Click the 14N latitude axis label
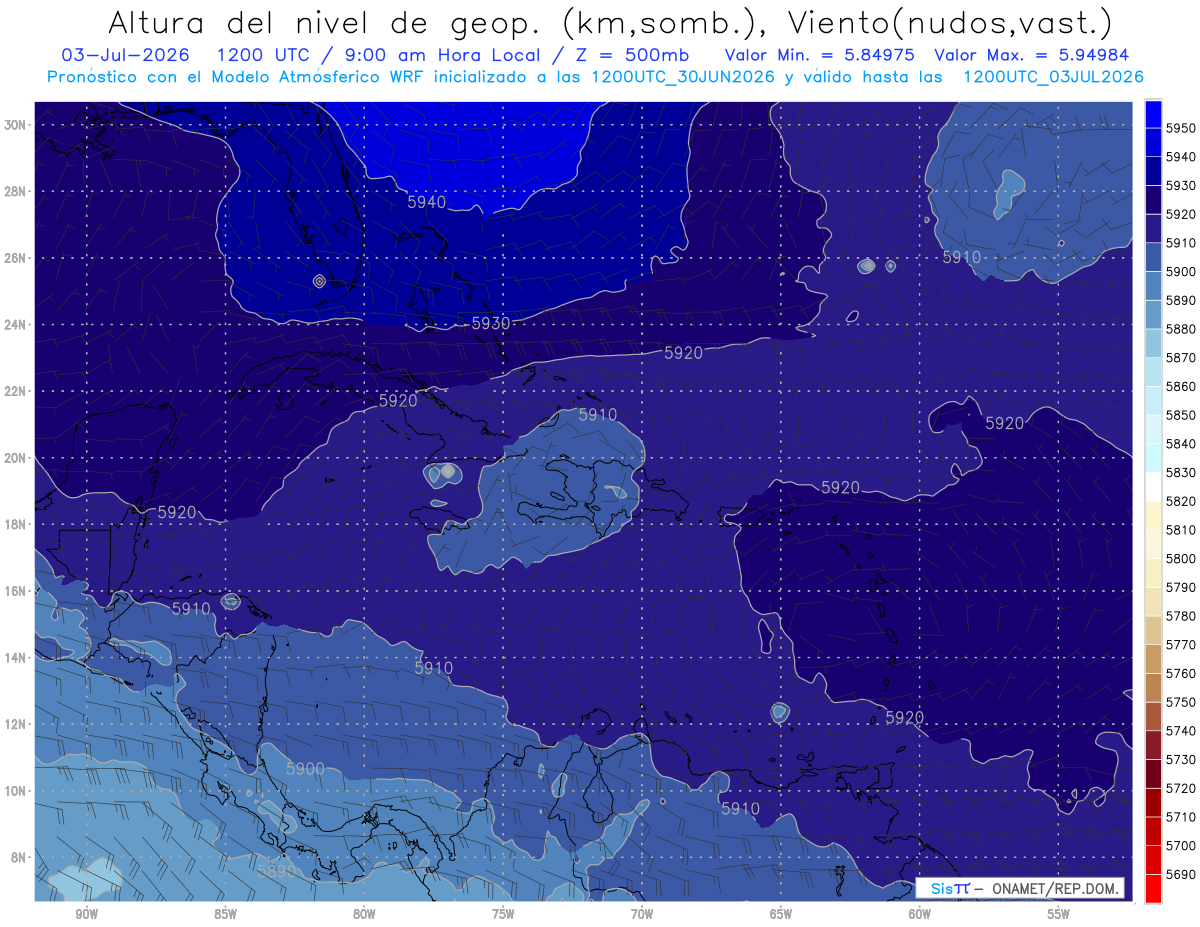The image size is (1200, 927). 15,658
